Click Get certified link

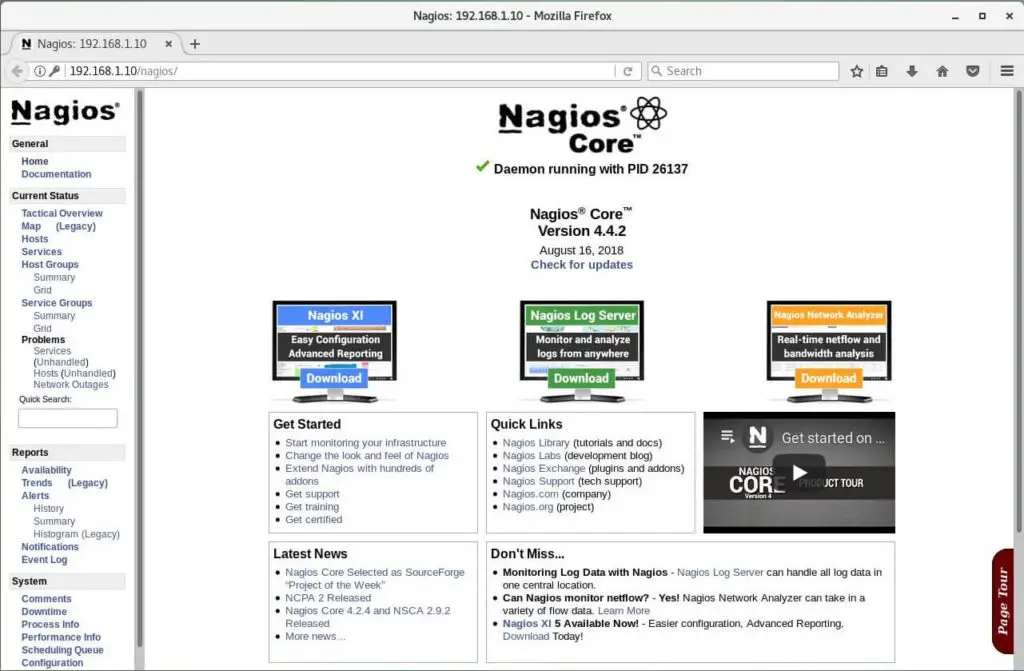coord(313,519)
